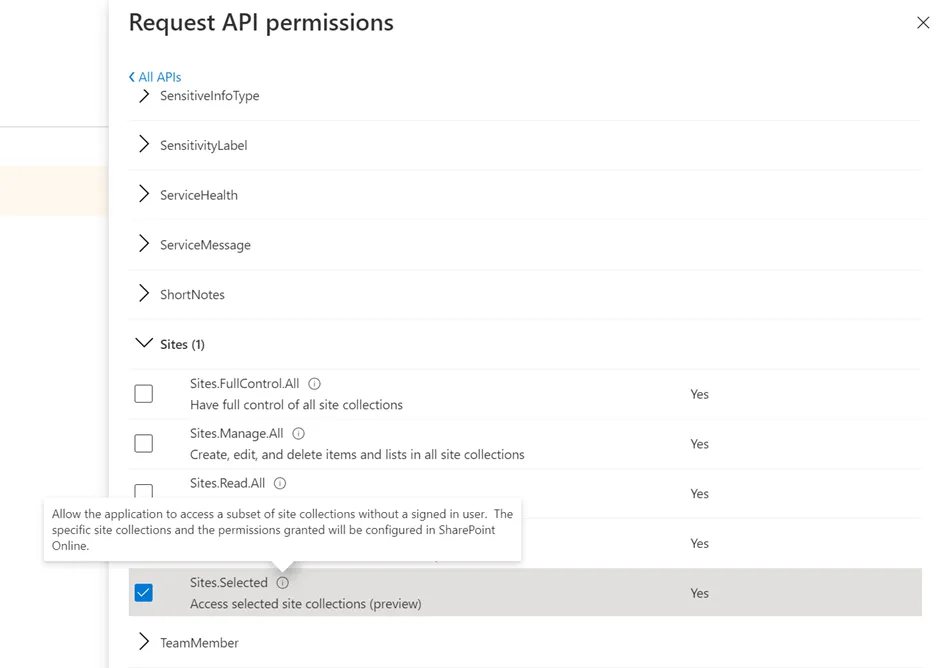Select the Sites.Selected permission name text
Screen dimensions: 936x668
tap(229, 583)
